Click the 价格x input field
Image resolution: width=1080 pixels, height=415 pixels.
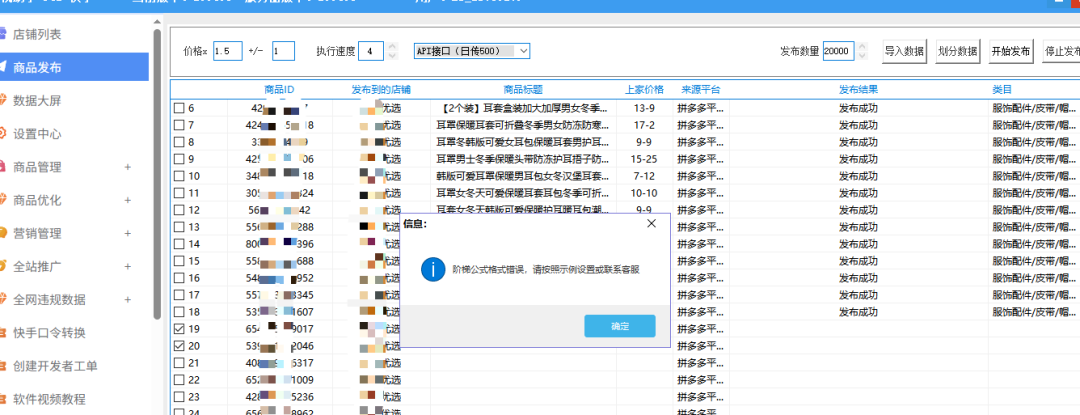pos(227,51)
